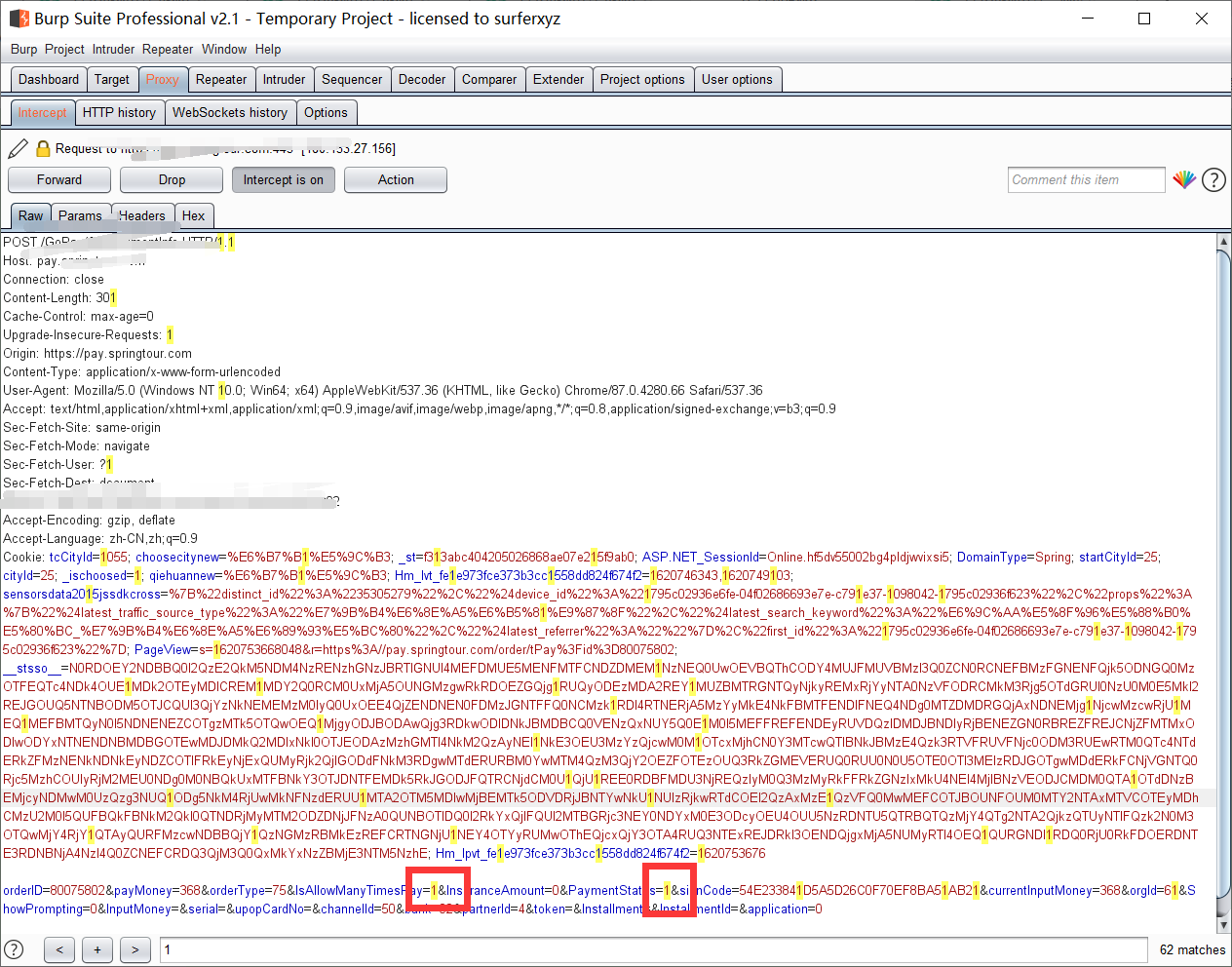This screenshot has width=1232, height=967.
Task: Open the HTTP history sub-tab
Action: tap(119, 112)
